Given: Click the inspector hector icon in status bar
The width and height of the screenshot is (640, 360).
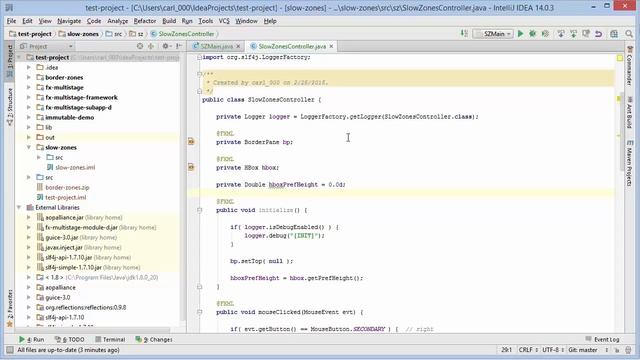Looking at the screenshot, I should [628, 350].
